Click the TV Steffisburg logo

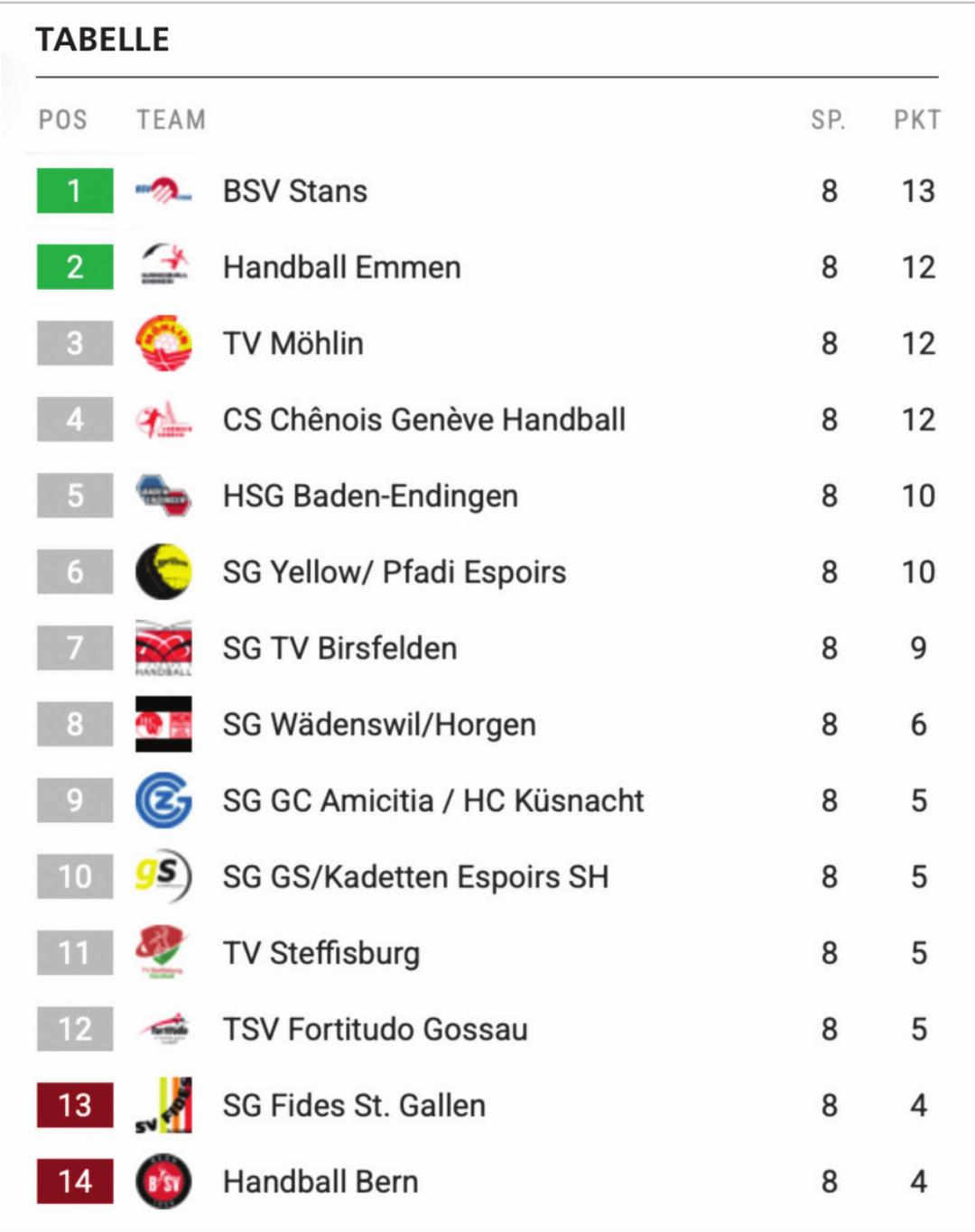point(163,952)
